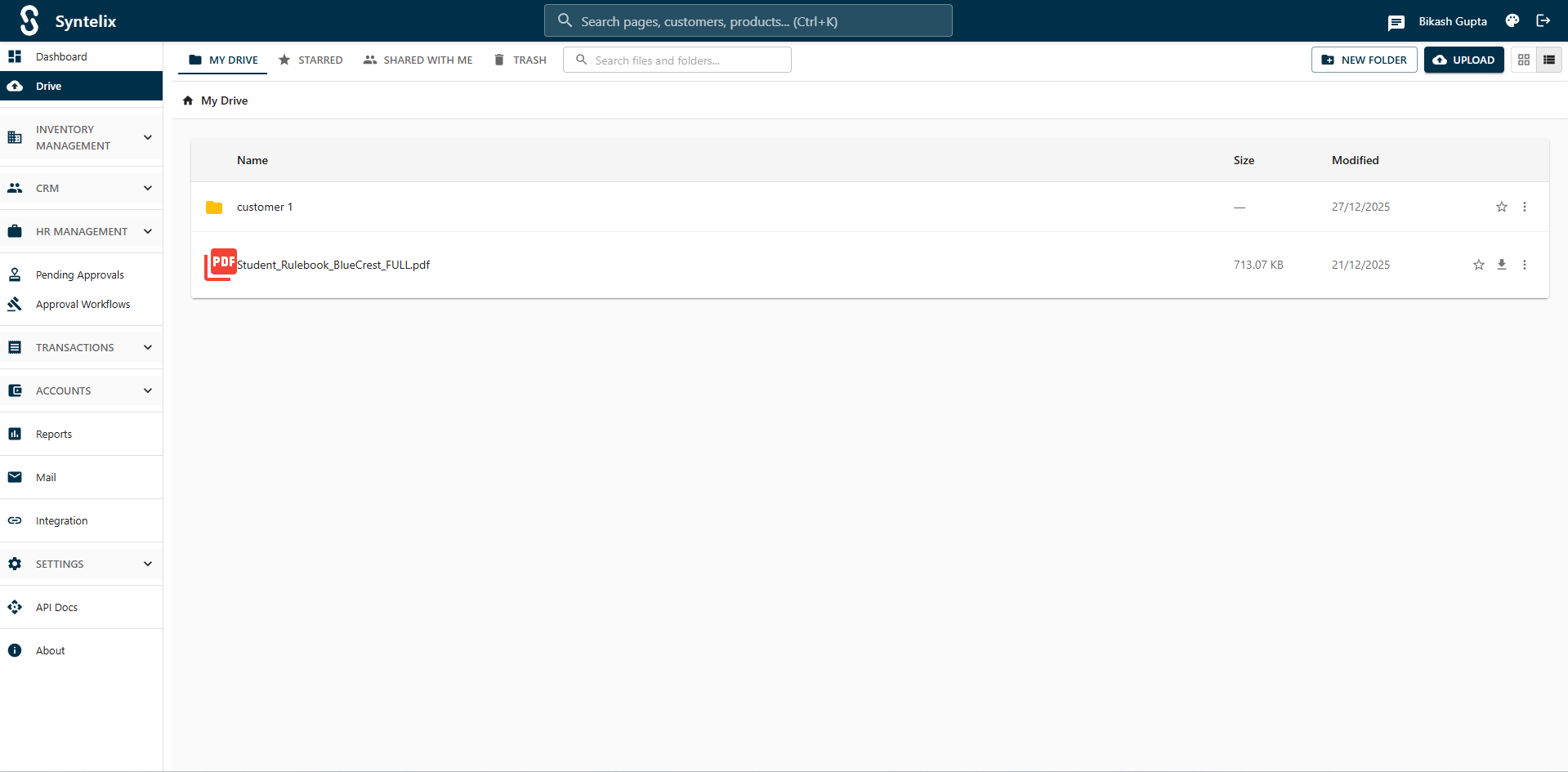Switch to grid view of files

(1523, 59)
